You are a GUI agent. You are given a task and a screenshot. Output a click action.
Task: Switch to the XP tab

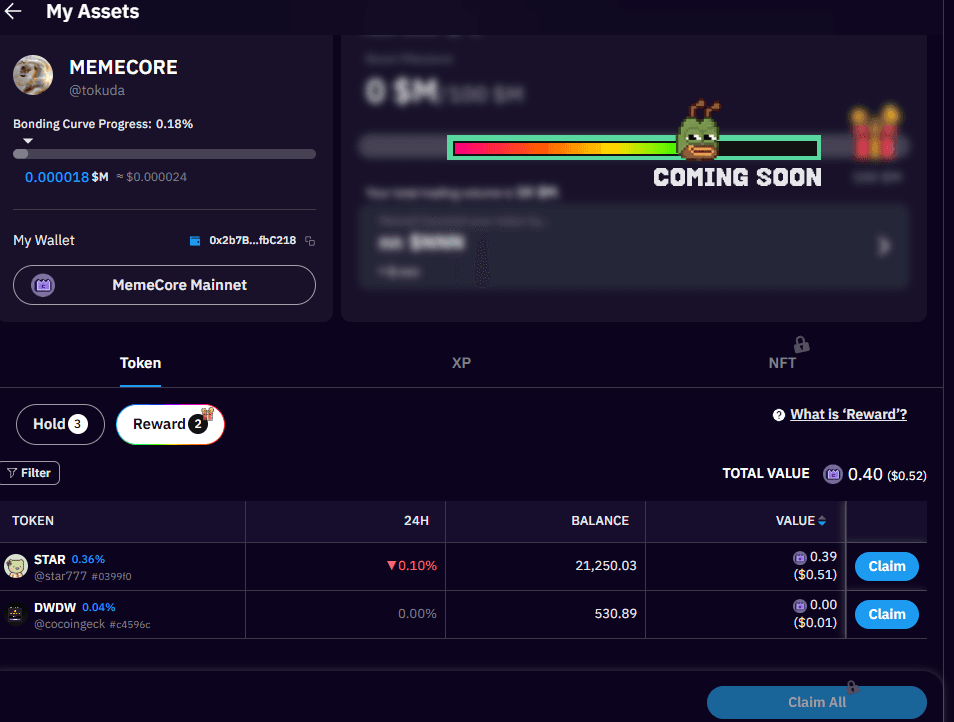(461, 363)
